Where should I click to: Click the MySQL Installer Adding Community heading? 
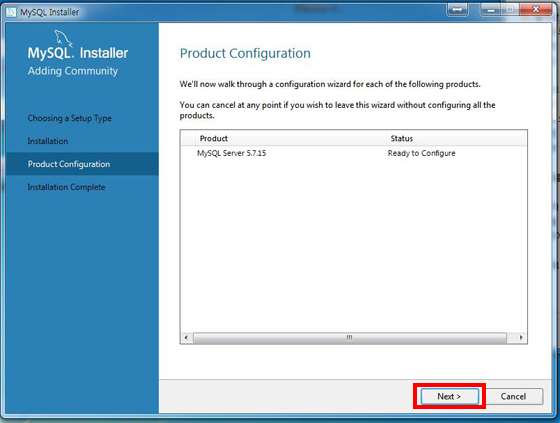[78, 61]
